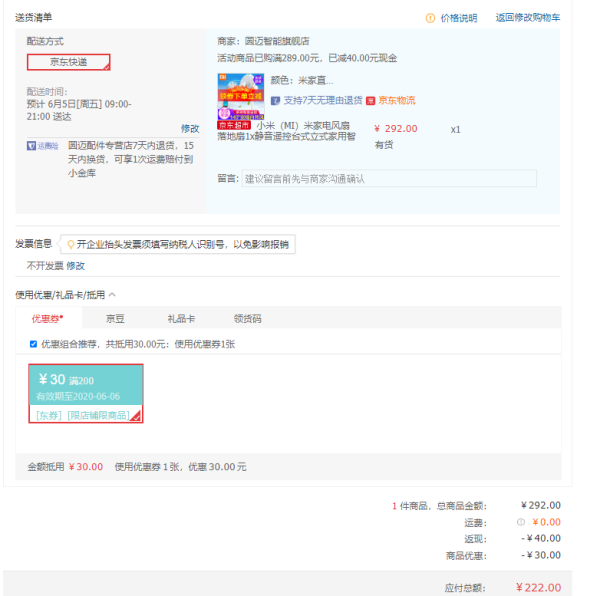The height and width of the screenshot is (596, 600).
Task: Click 应付总额 ¥222.00 amount
Action: [x=538, y=588]
